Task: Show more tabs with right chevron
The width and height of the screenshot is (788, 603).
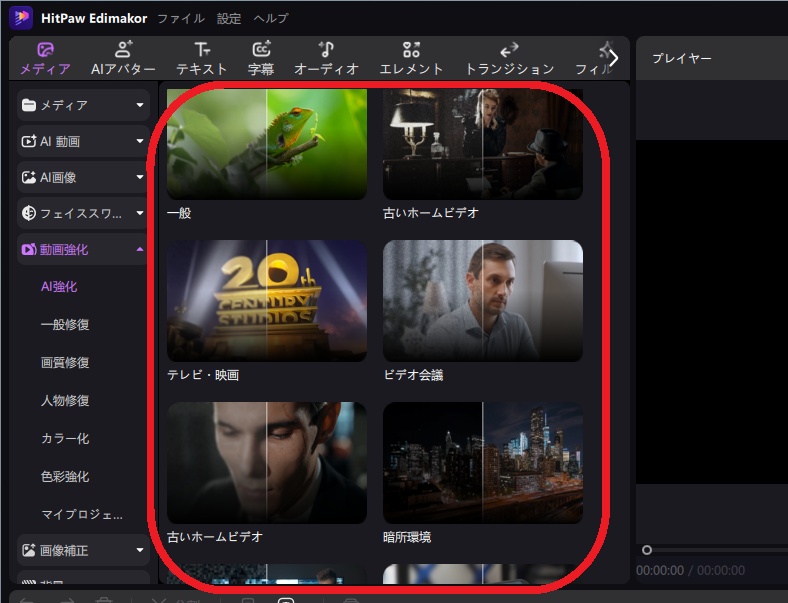Action: tap(614, 58)
